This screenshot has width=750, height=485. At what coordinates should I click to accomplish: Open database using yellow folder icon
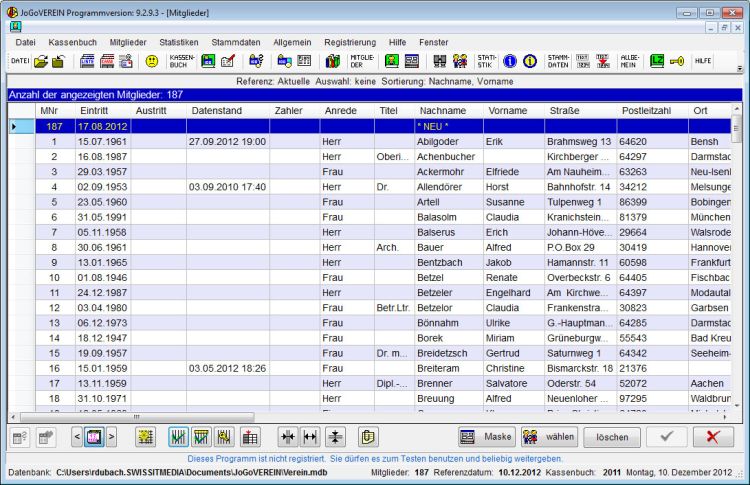pos(41,61)
